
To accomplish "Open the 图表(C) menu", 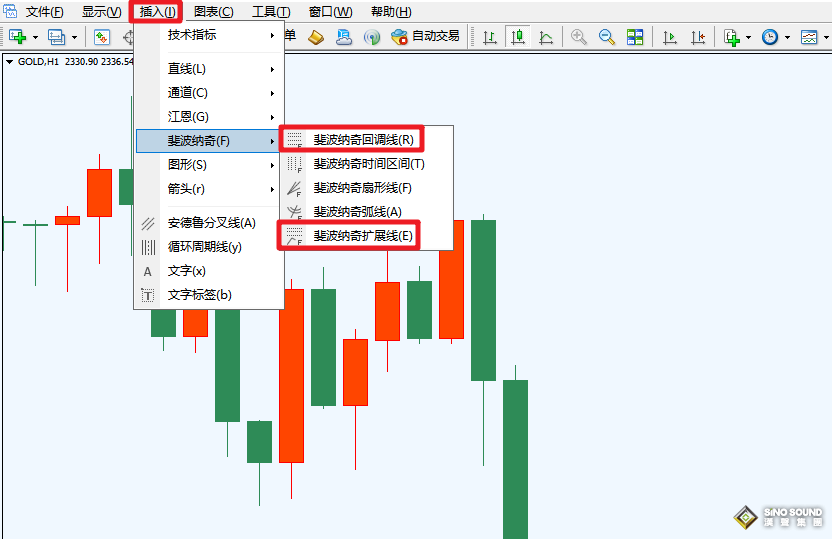I will (x=213, y=12).
